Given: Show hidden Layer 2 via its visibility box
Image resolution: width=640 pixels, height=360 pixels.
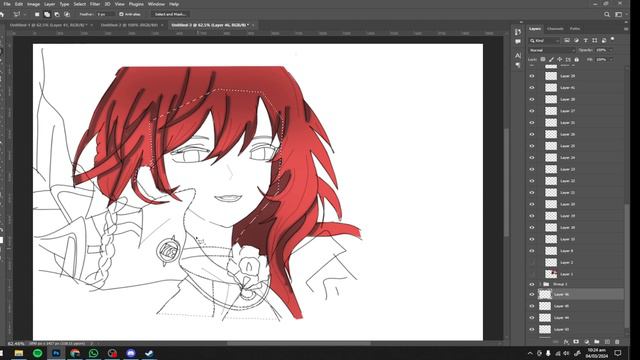Looking at the screenshot, I should [532, 262].
